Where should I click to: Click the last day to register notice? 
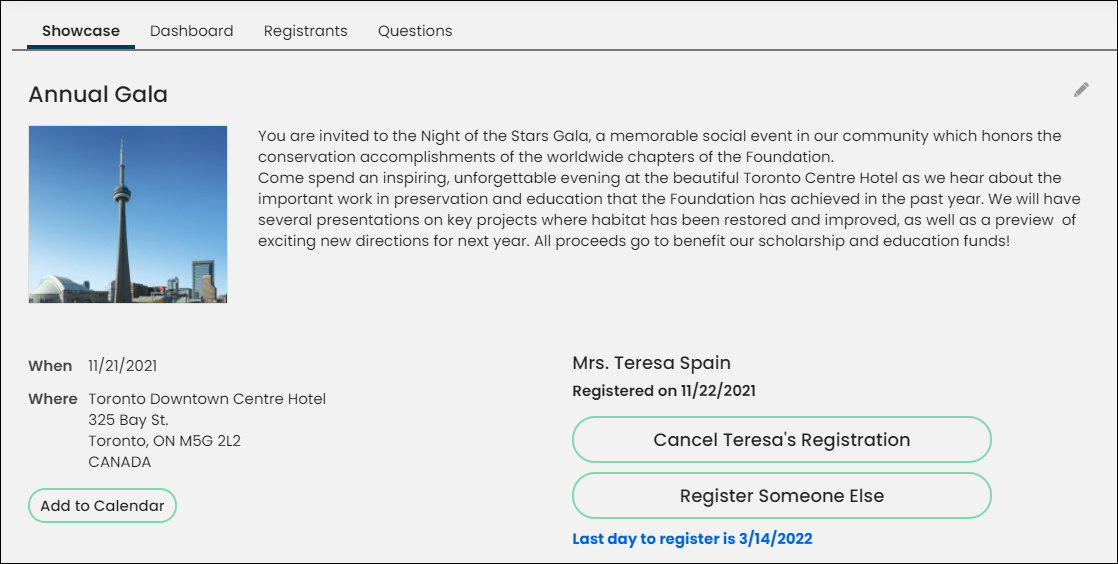tap(692, 539)
